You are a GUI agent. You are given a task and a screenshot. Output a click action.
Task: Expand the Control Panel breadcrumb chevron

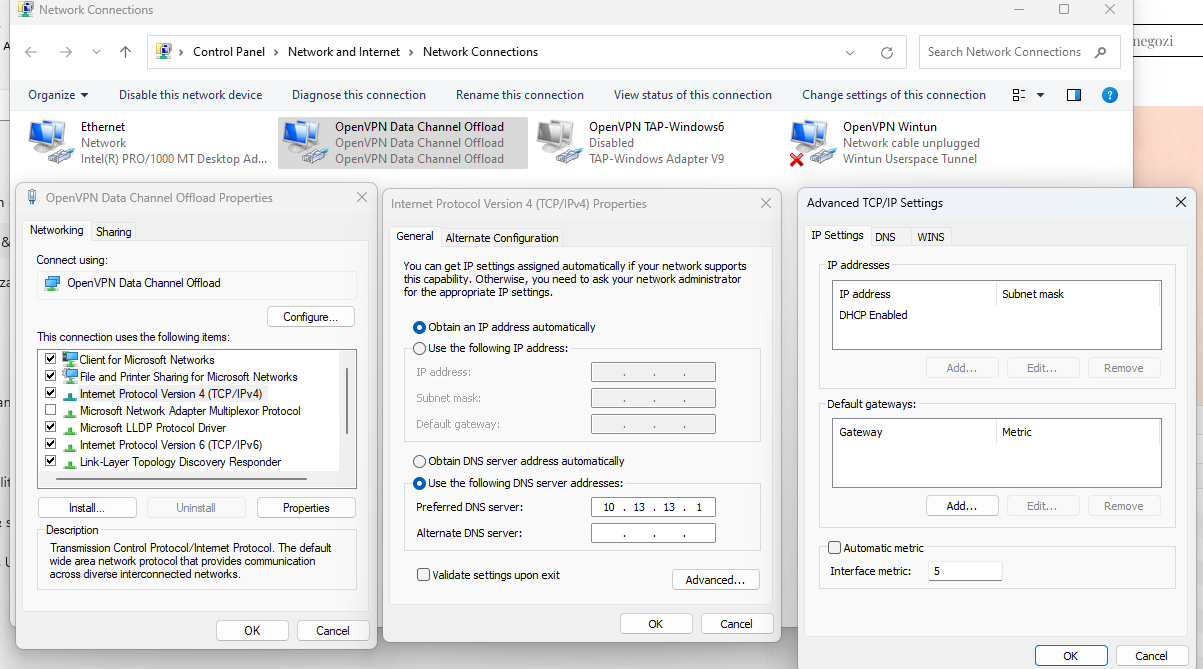277,52
